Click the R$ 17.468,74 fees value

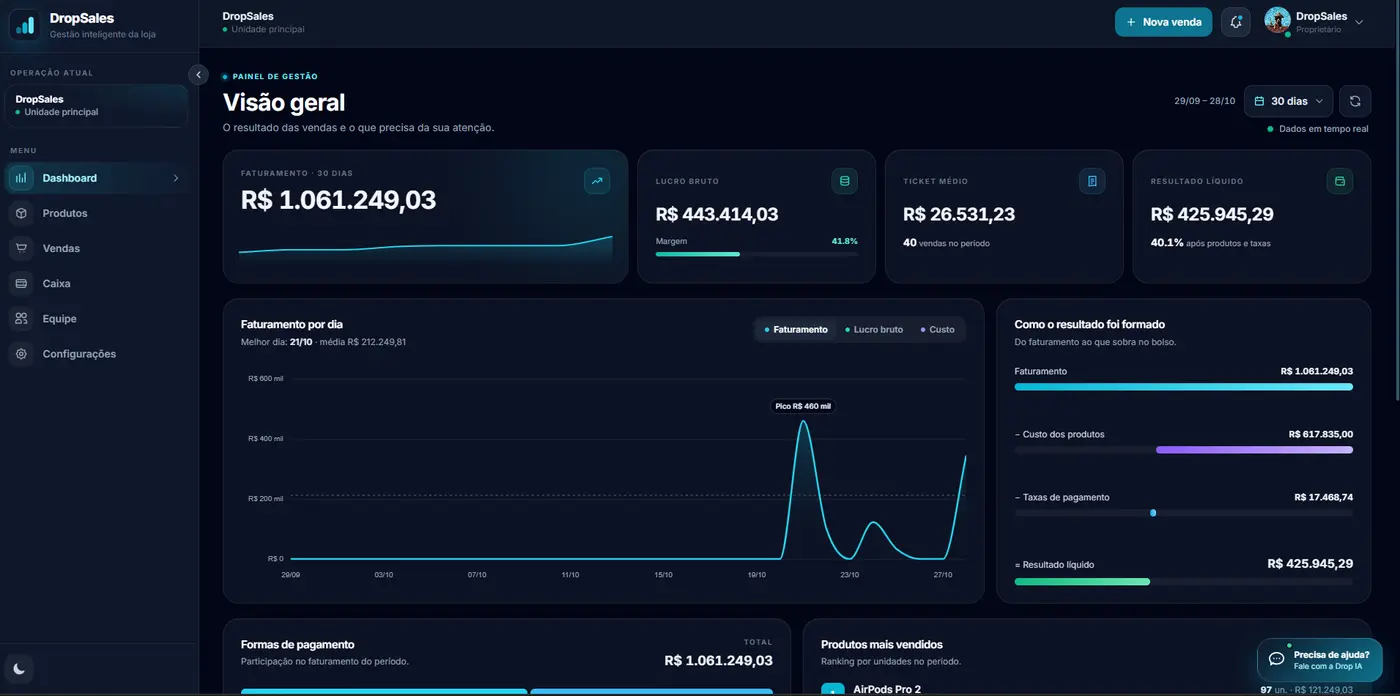tap(1323, 497)
